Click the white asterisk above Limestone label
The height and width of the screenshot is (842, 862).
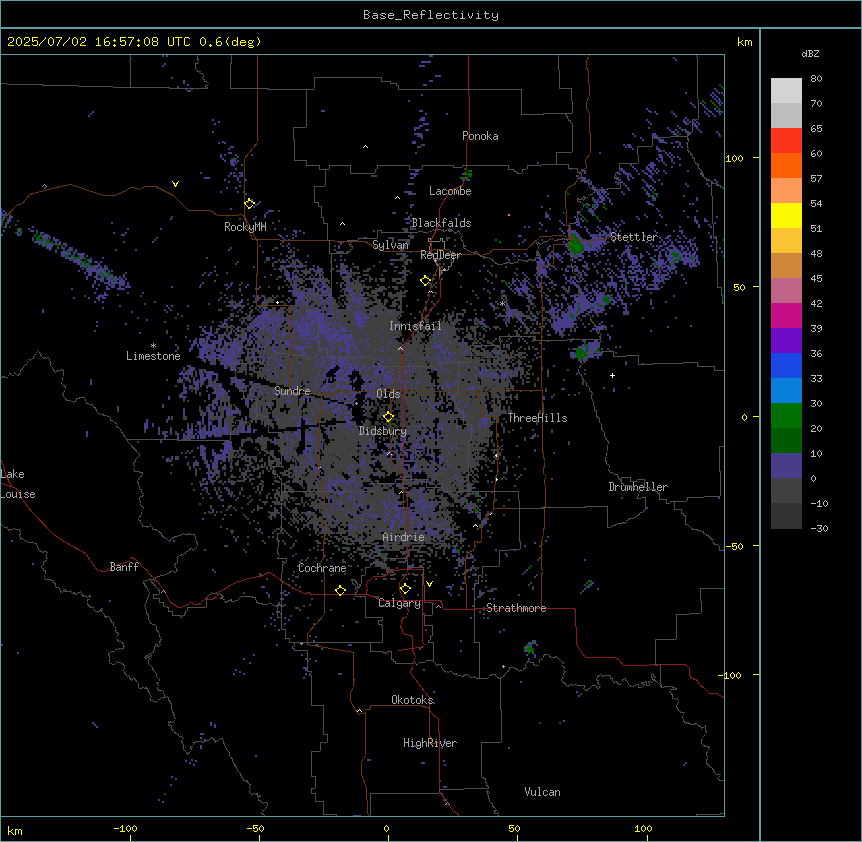click(x=153, y=346)
